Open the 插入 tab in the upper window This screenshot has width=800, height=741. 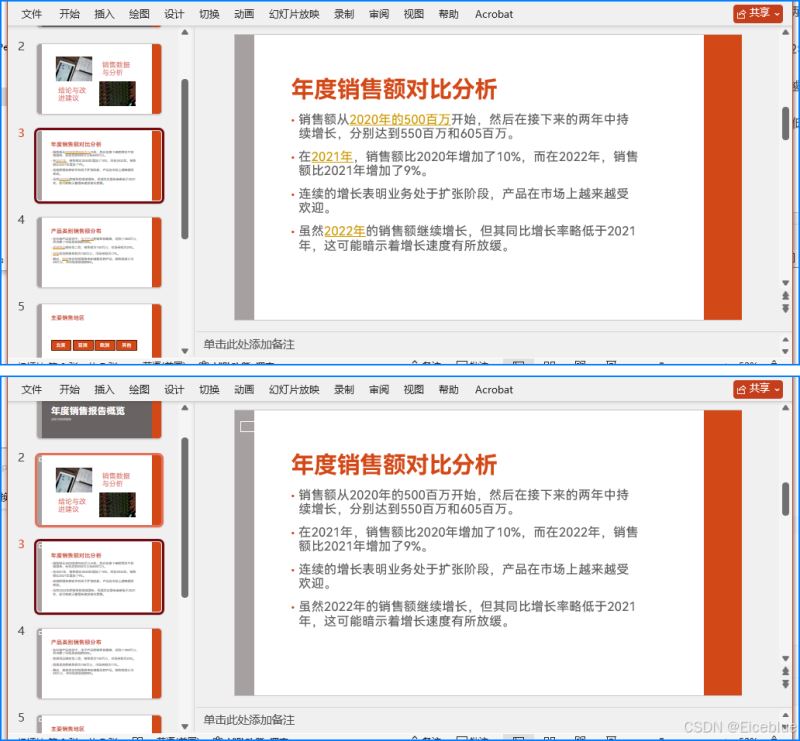click(x=104, y=14)
